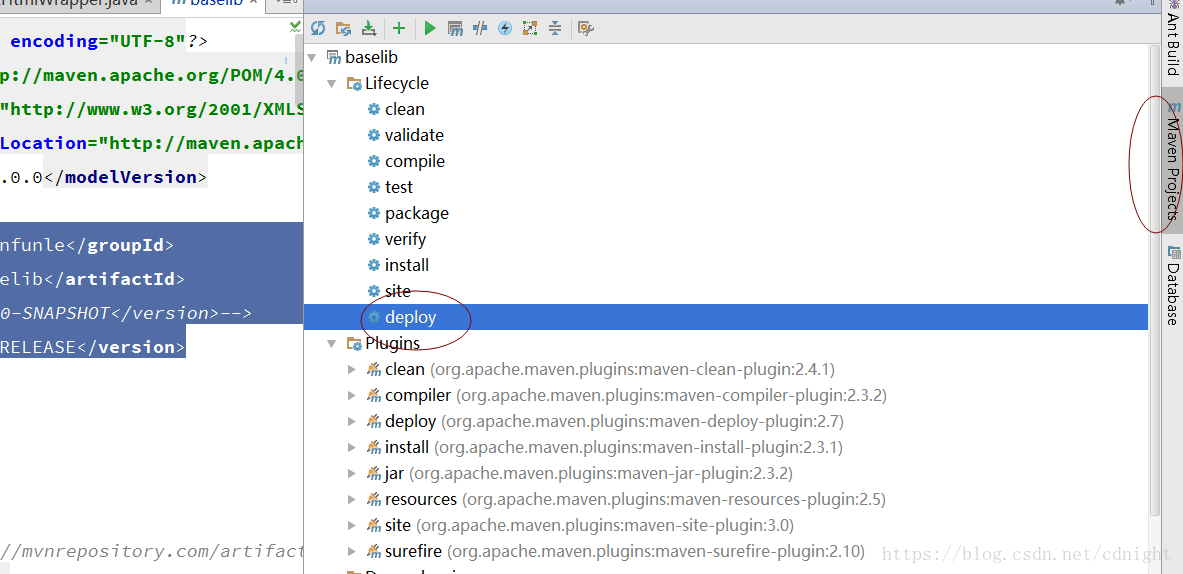
Task: Collapse the Lifecycle folder arrow
Action: click(x=332, y=83)
